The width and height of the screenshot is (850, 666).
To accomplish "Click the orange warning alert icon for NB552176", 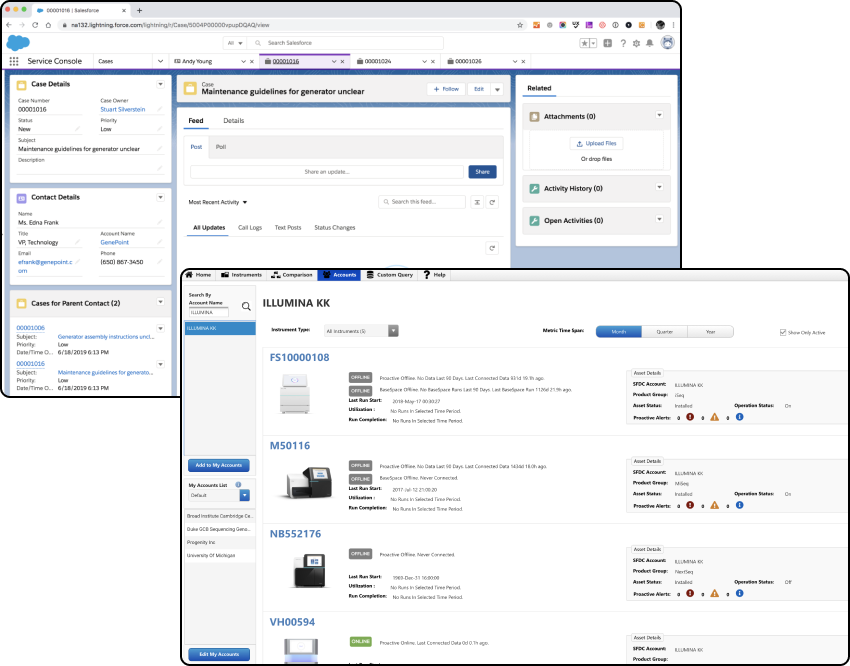I will pyautogui.click(x=714, y=593).
